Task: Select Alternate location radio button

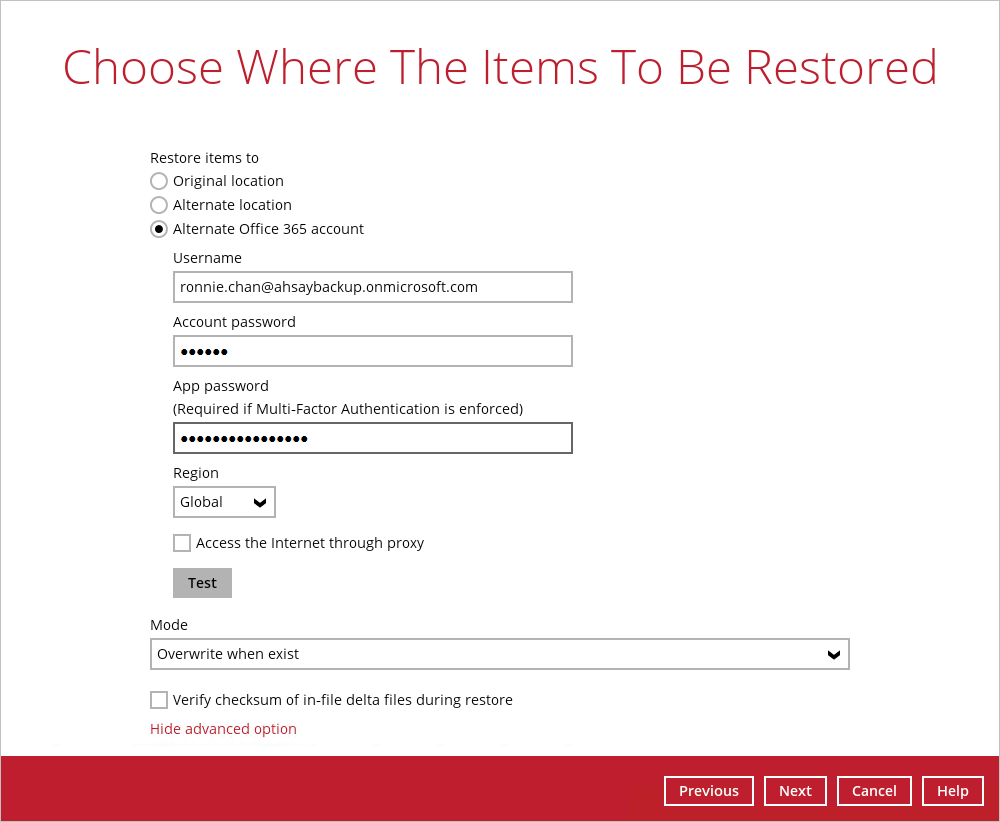Action: click(x=159, y=205)
